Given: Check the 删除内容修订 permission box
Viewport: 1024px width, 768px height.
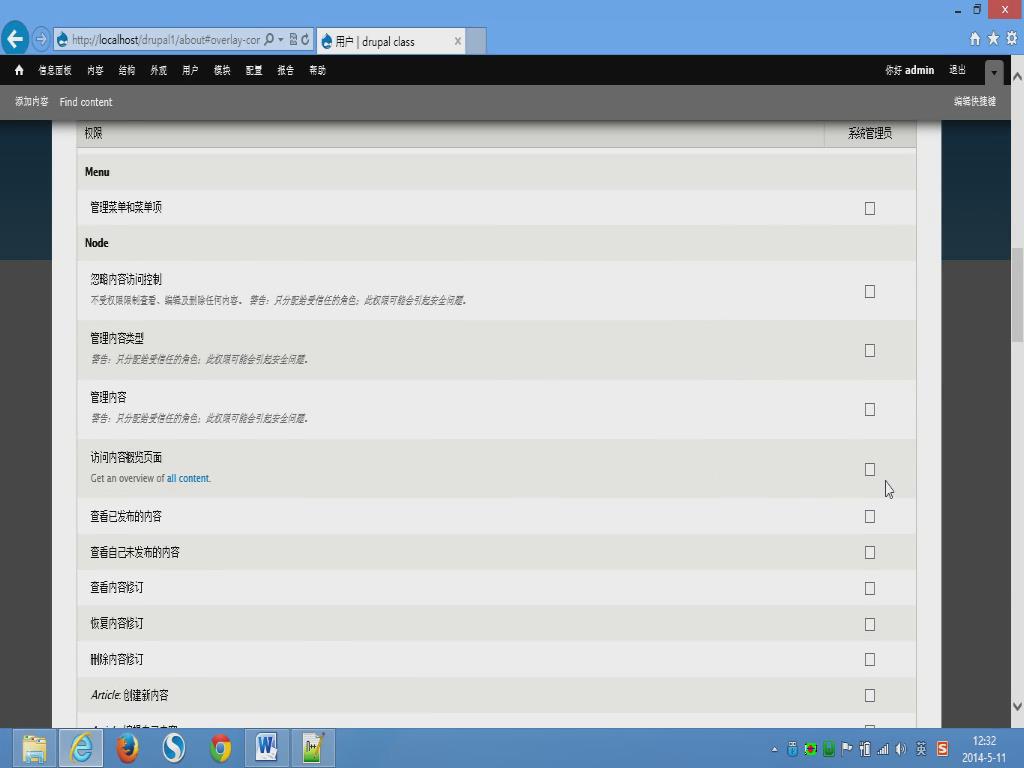Looking at the screenshot, I should [x=870, y=660].
